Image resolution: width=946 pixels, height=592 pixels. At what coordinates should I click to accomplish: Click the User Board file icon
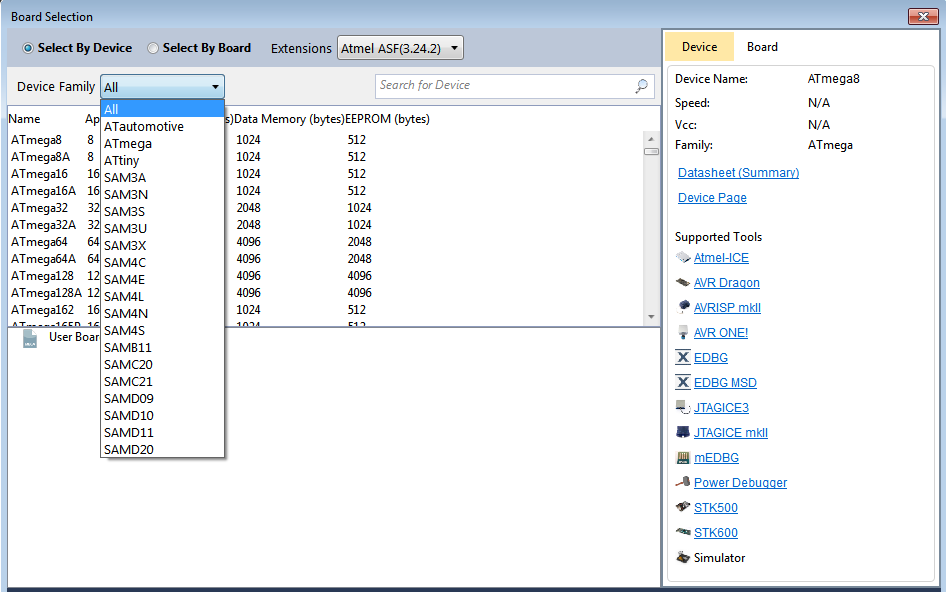[30, 339]
